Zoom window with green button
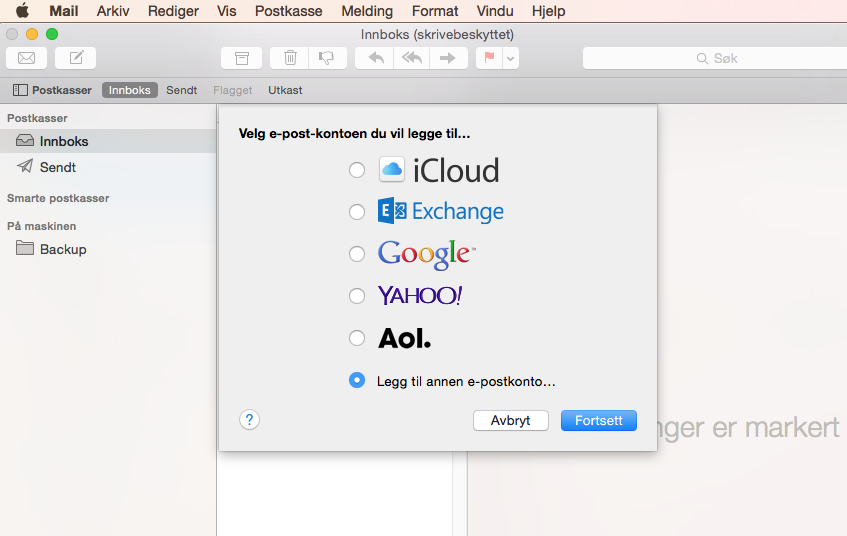This screenshot has height=536, width=847. (52, 34)
